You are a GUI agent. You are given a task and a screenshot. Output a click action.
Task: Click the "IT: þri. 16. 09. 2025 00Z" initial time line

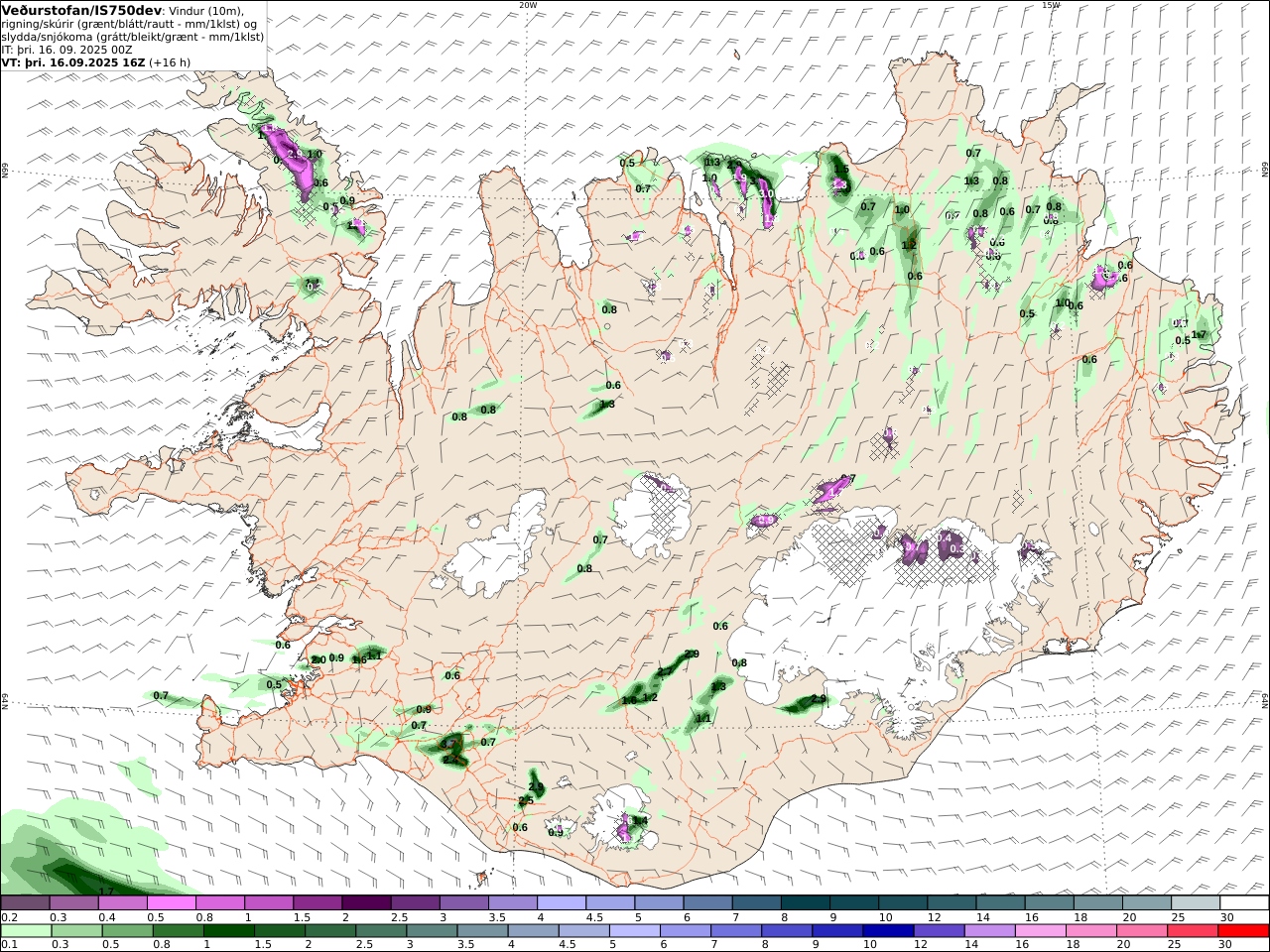pos(67,49)
